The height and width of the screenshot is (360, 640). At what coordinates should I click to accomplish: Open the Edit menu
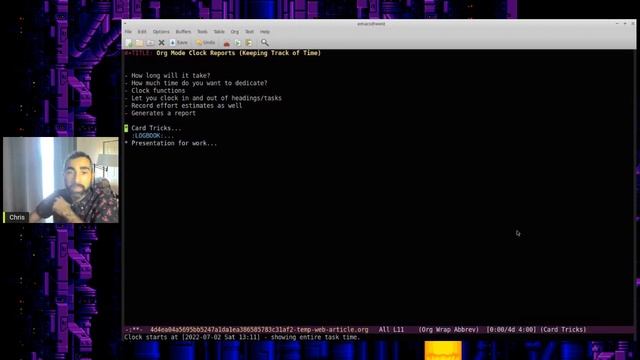click(142, 31)
